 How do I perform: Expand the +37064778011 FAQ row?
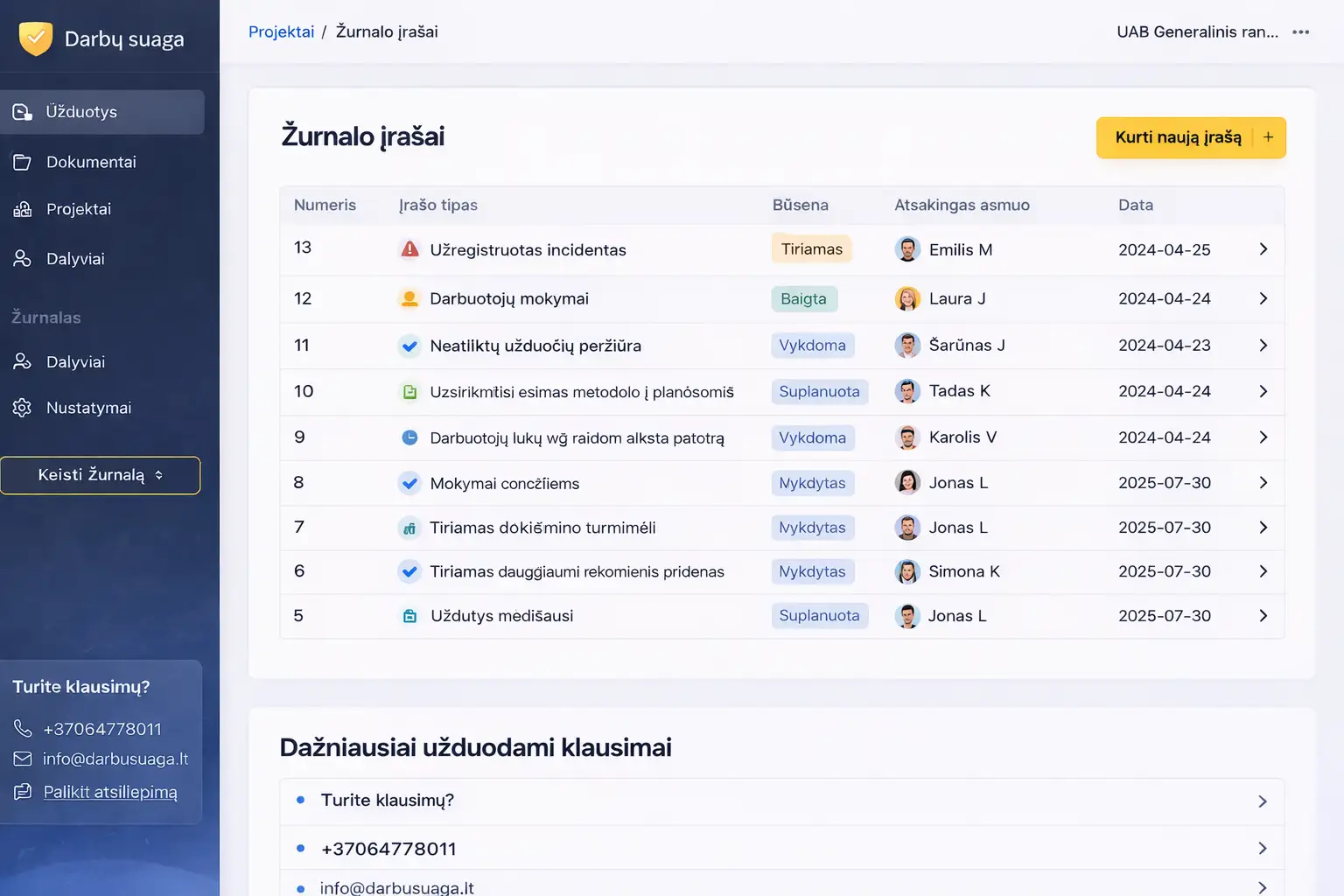click(x=781, y=849)
